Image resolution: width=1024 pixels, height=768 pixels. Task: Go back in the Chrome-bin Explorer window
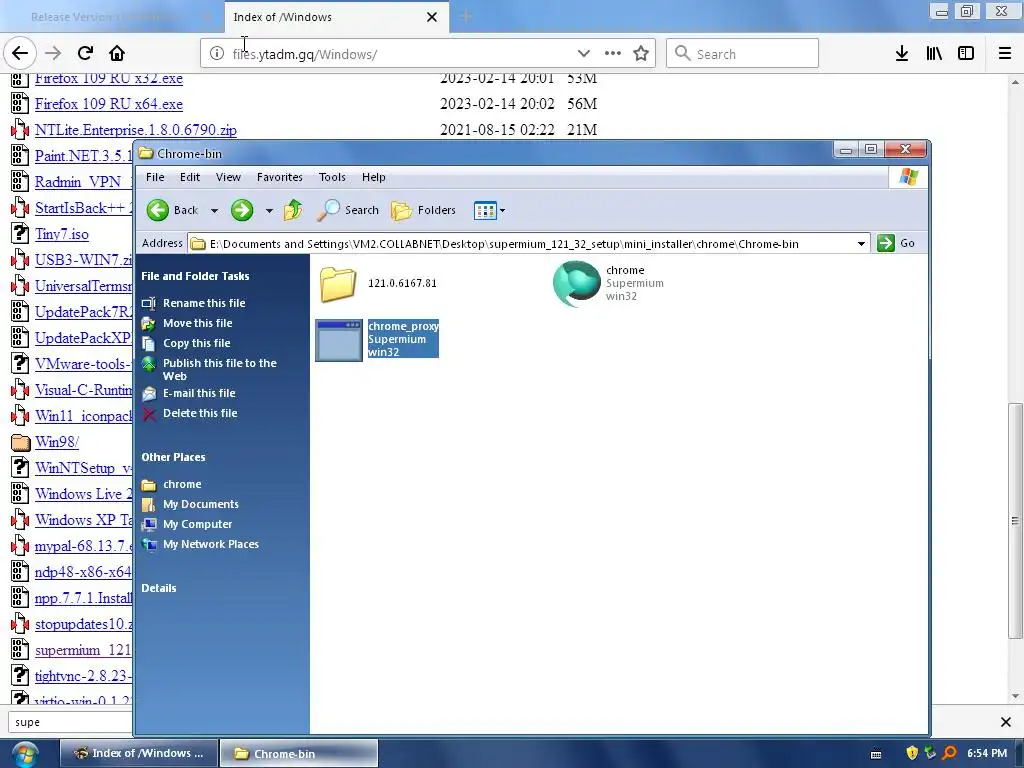[x=172, y=210]
